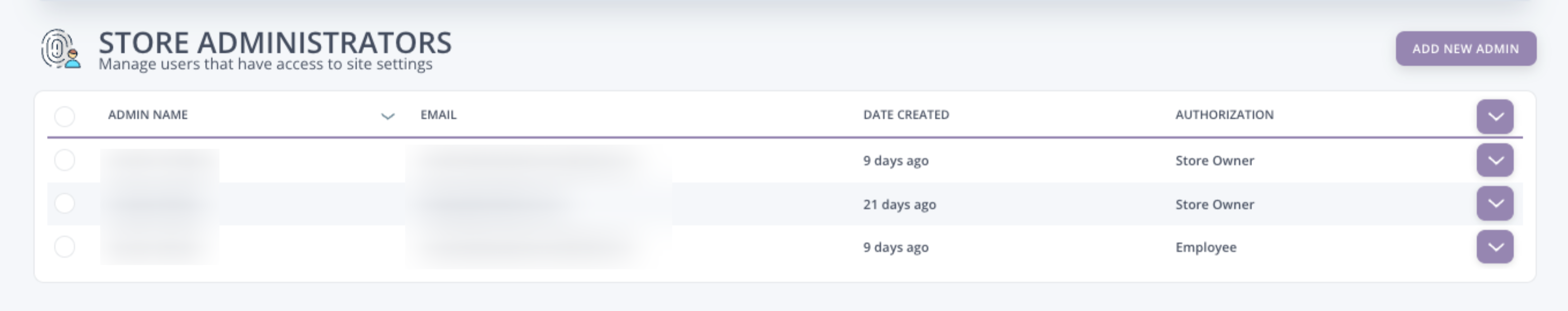Screen dimensions: 1568x311
Task: Sort the table by Admin Name
Action: coord(148,115)
